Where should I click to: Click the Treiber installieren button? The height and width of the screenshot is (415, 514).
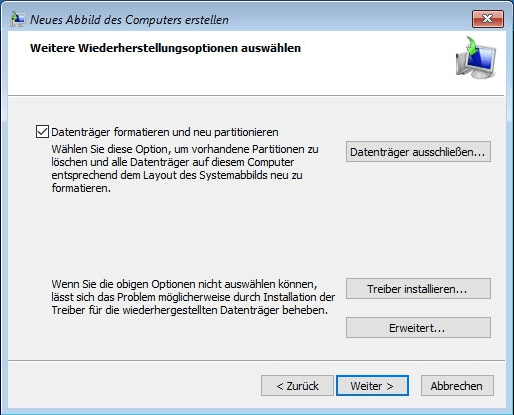click(418, 289)
